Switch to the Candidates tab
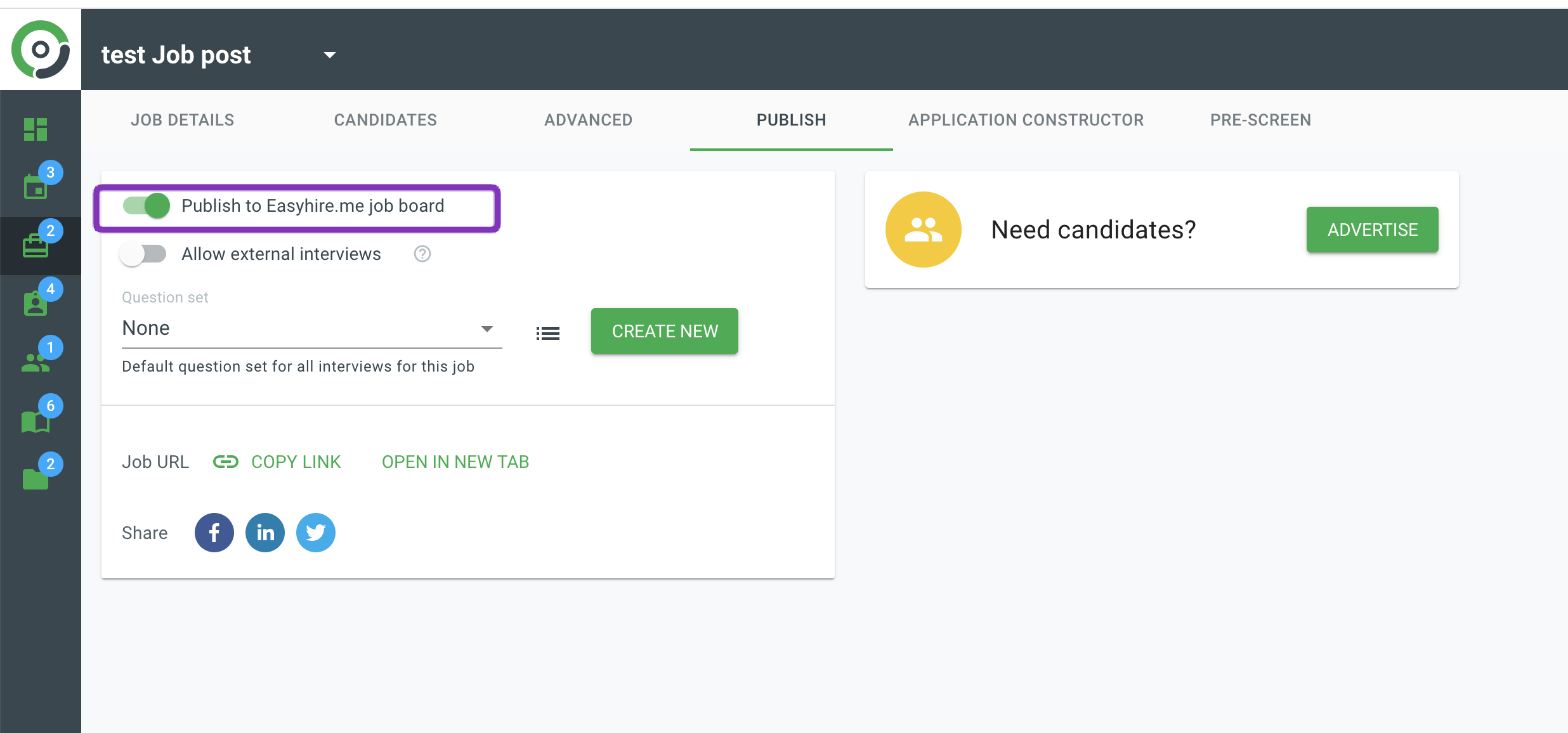 [385, 120]
